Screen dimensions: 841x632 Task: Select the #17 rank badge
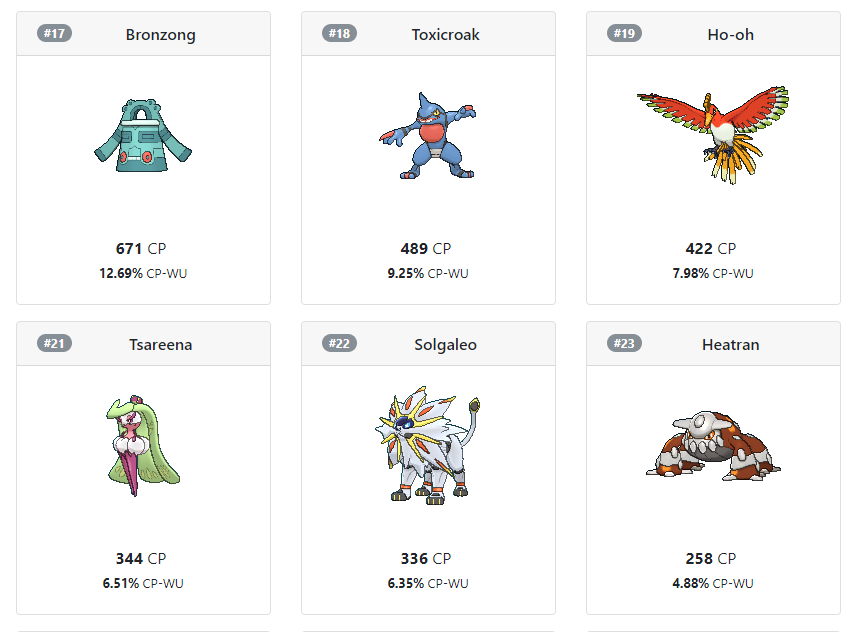pyautogui.click(x=54, y=33)
